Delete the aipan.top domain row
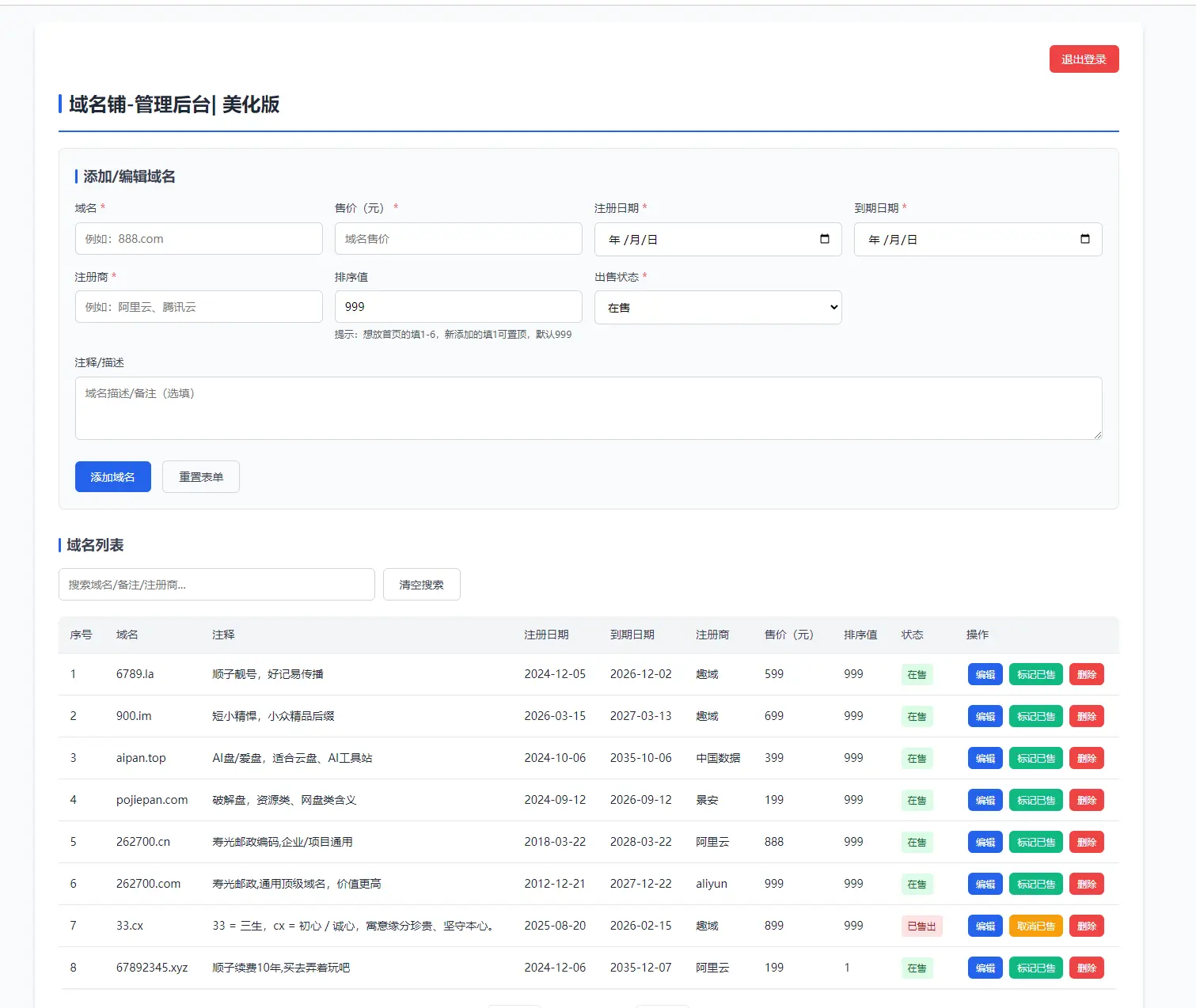1196x1008 pixels. click(x=1087, y=759)
